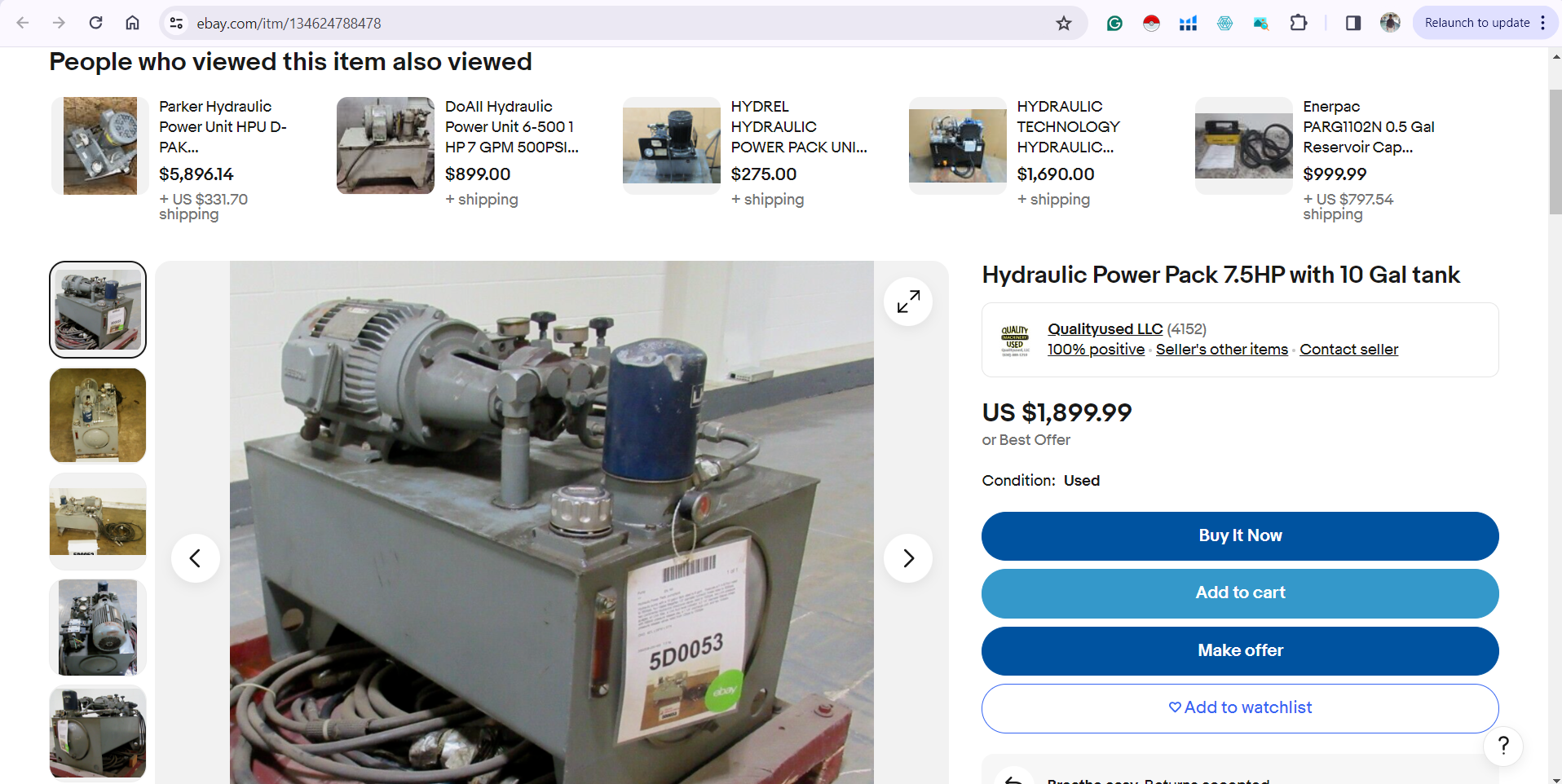Open the browser home page

(132, 23)
